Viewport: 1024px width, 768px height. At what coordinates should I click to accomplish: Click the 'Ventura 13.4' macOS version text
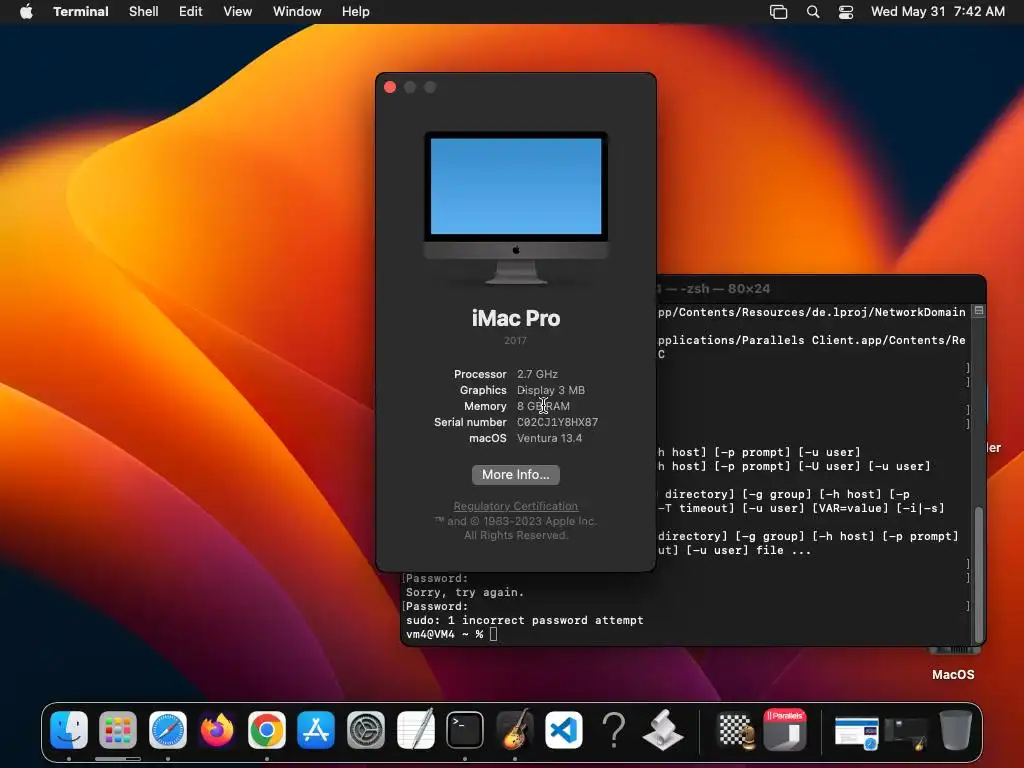coord(549,438)
